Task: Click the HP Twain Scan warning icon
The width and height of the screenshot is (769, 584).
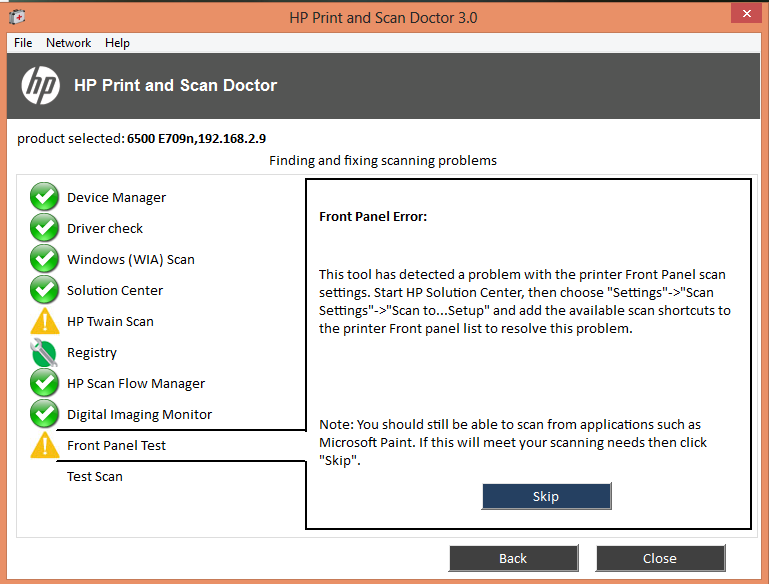Action: pos(45,322)
